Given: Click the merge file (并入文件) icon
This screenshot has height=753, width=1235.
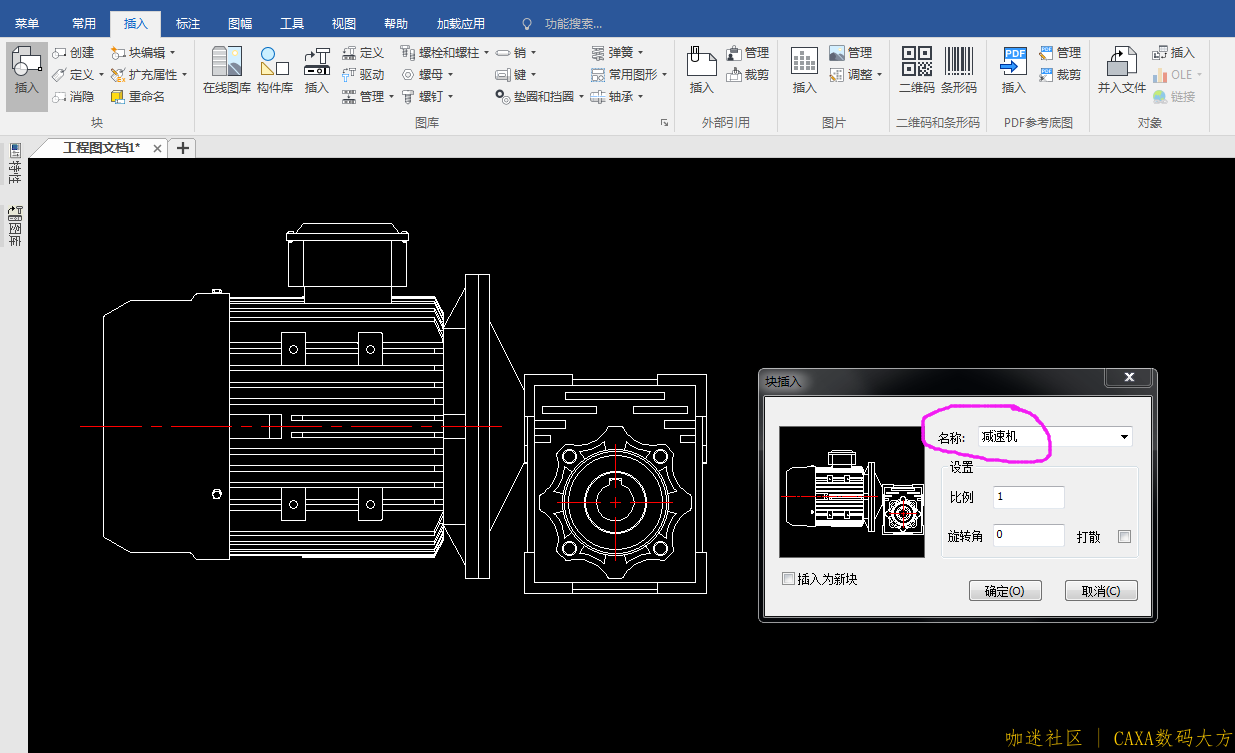Looking at the screenshot, I should pyautogui.click(x=1121, y=70).
